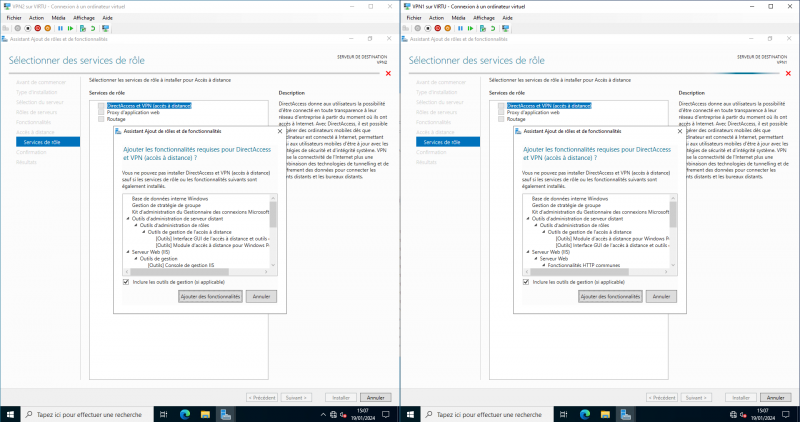Launch Microsoft Edge from VPN1 taskbar

pyautogui.click(x=585, y=414)
